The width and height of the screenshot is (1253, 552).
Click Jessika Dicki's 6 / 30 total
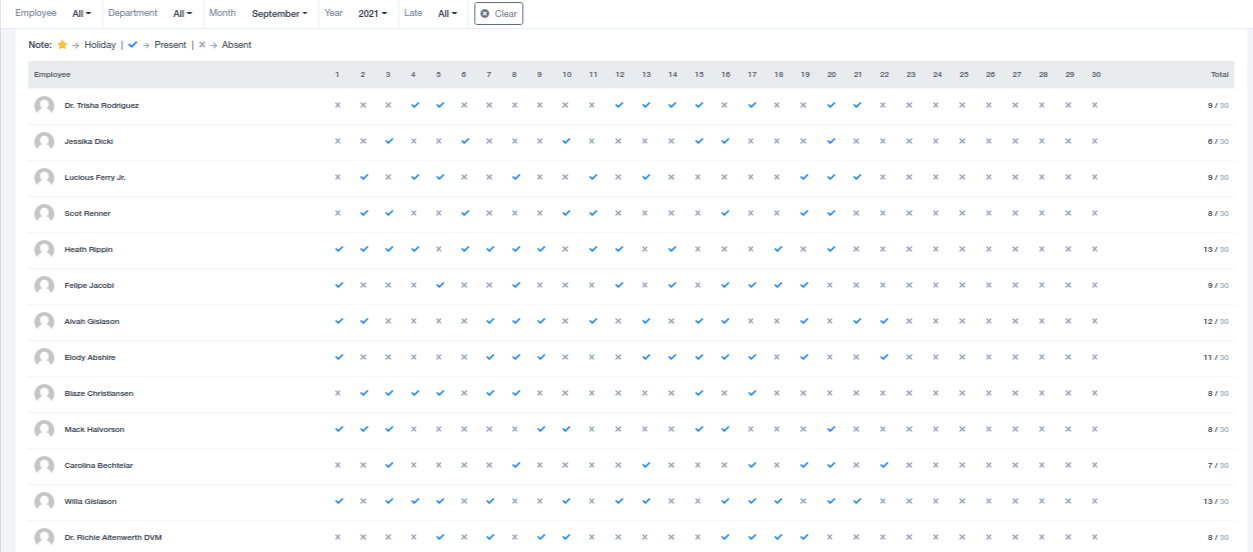coord(1218,142)
